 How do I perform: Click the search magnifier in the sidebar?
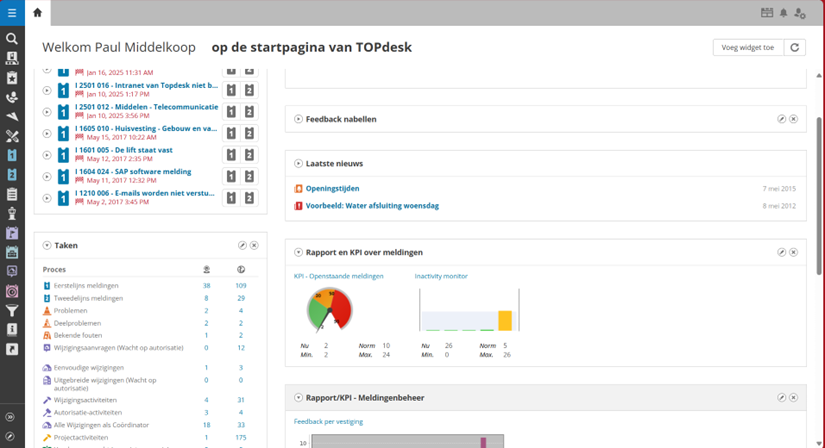(x=12, y=39)
